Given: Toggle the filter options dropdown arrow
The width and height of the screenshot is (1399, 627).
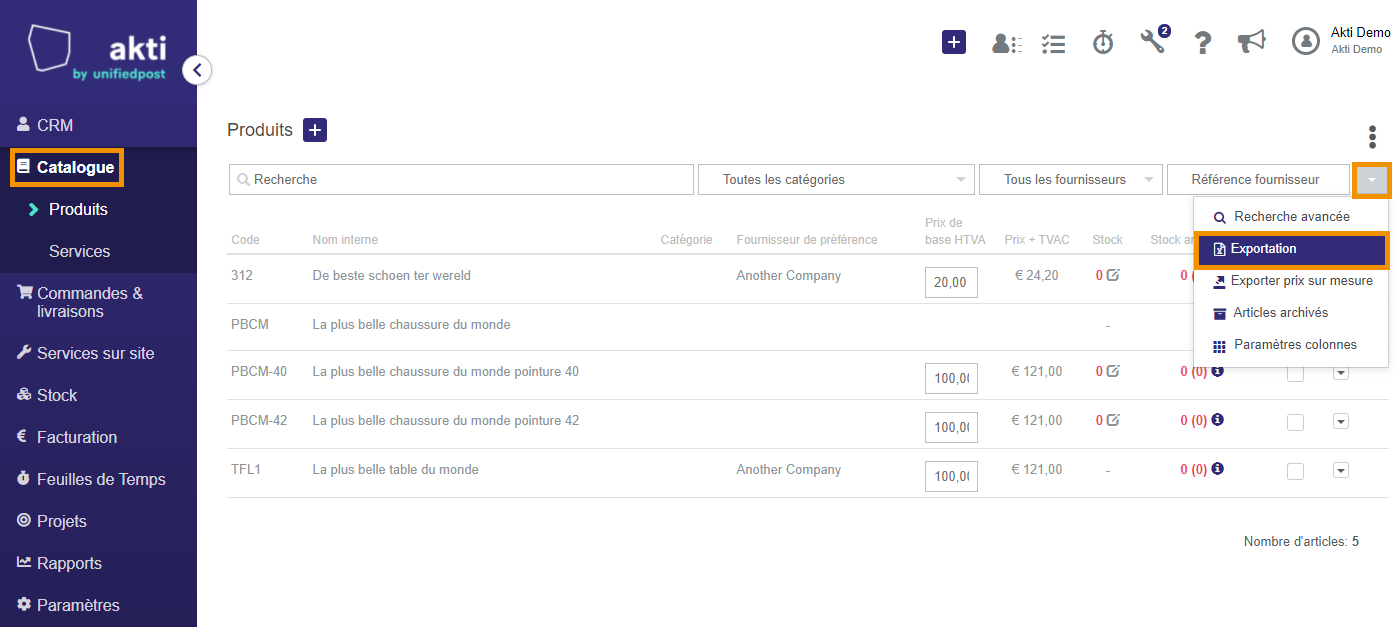Looking at the screenshot, I should pos(1371,180).
